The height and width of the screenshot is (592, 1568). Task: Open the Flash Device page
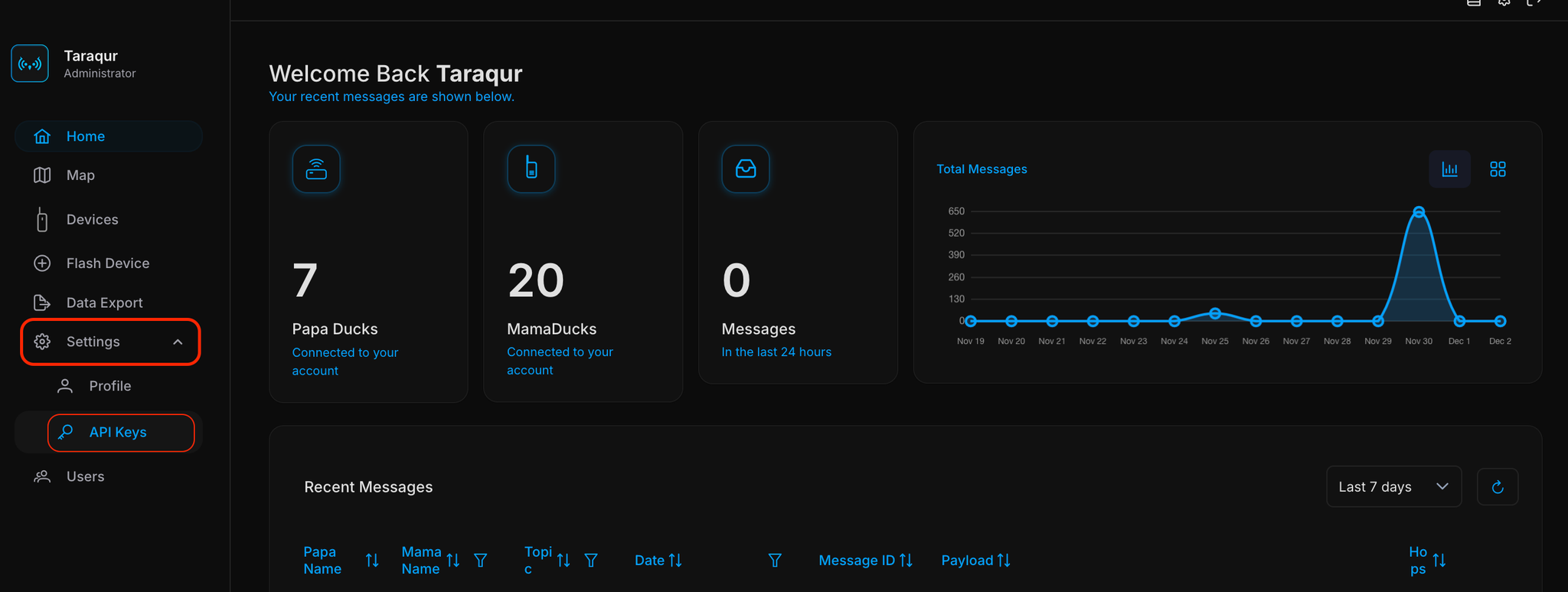click(109, 263)
